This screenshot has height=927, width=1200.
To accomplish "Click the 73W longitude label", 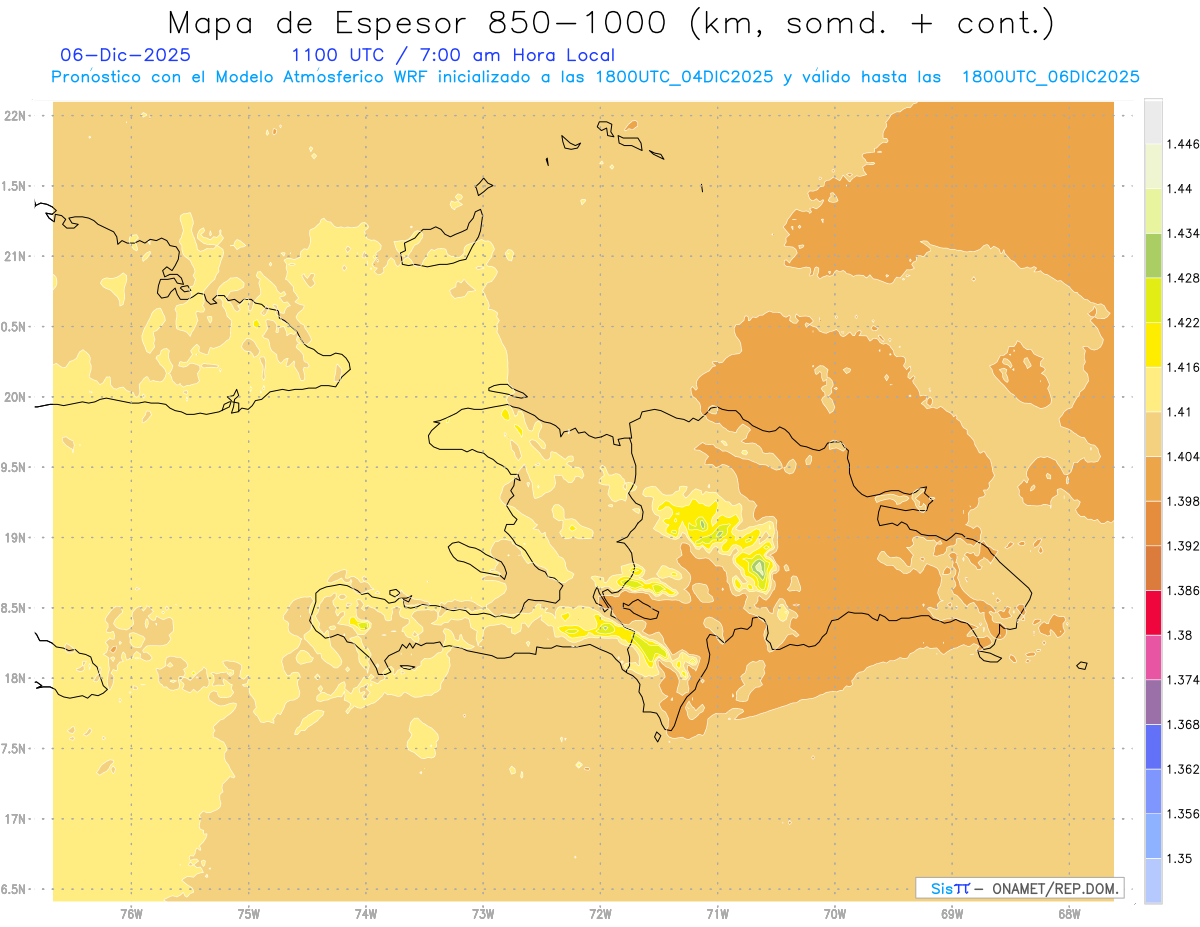I will pos(483,913).
